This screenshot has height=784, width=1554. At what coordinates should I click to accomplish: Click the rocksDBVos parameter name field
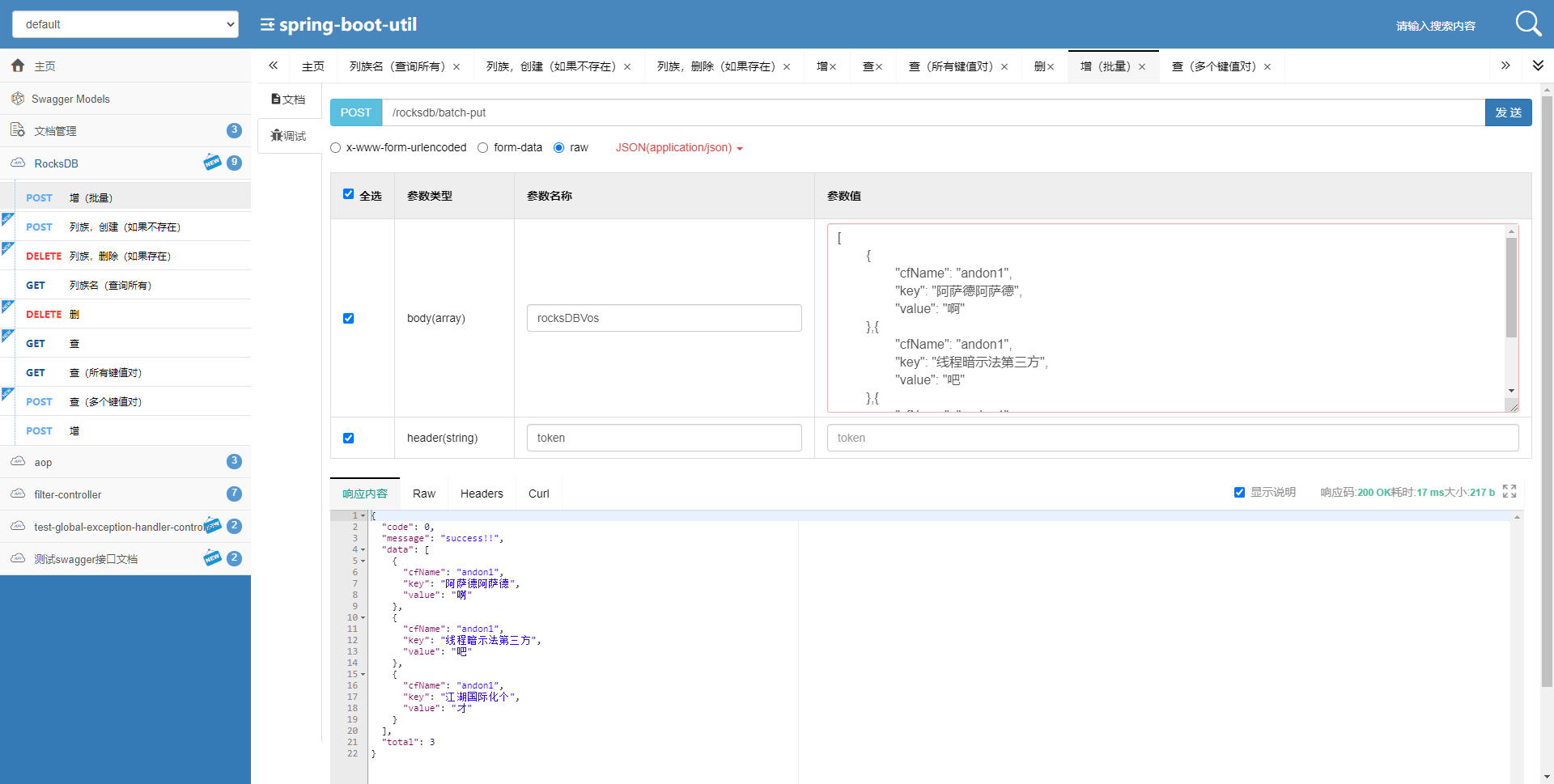coord(664,318)
